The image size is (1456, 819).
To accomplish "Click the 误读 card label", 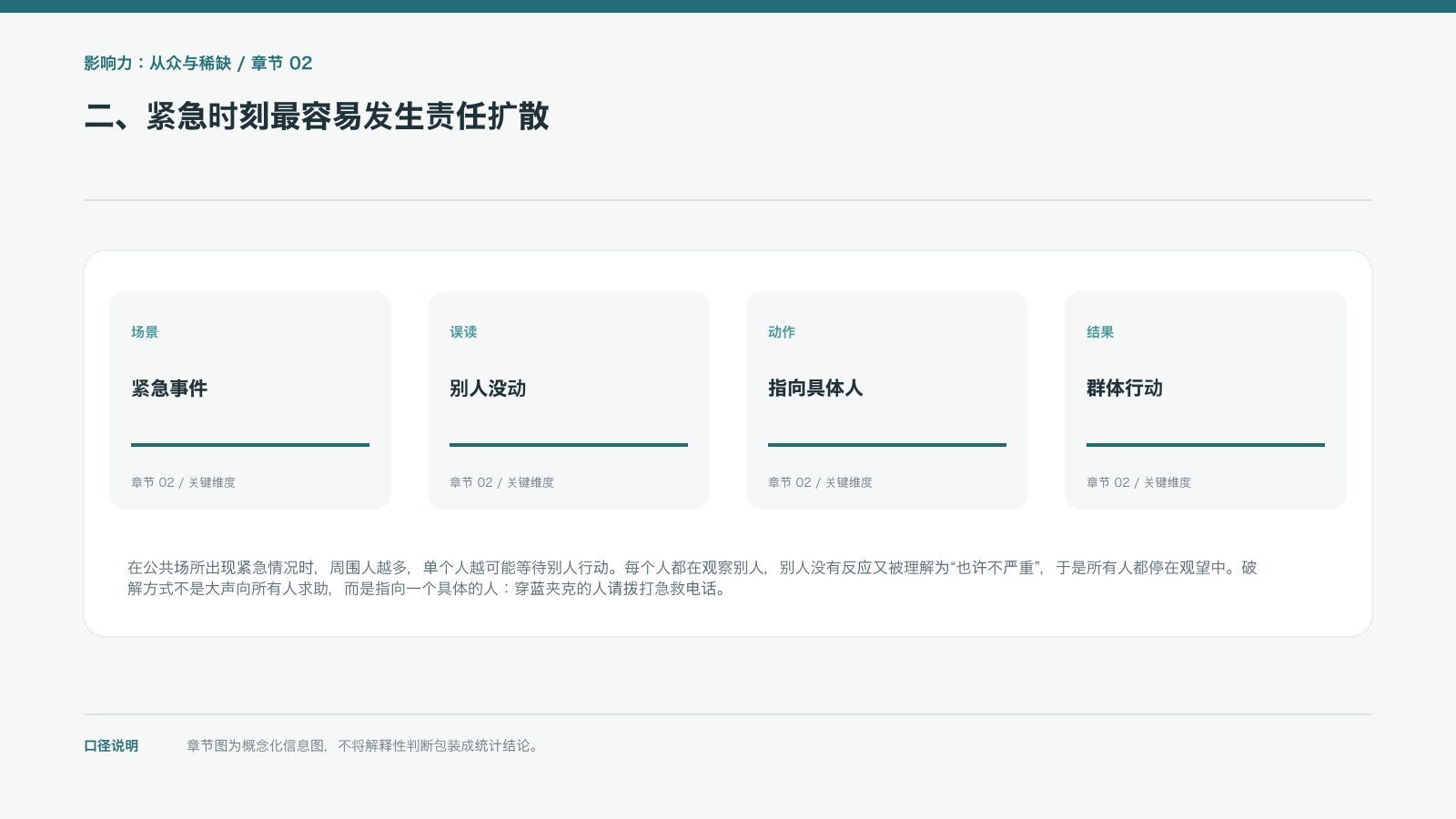I will coord(463,332).
